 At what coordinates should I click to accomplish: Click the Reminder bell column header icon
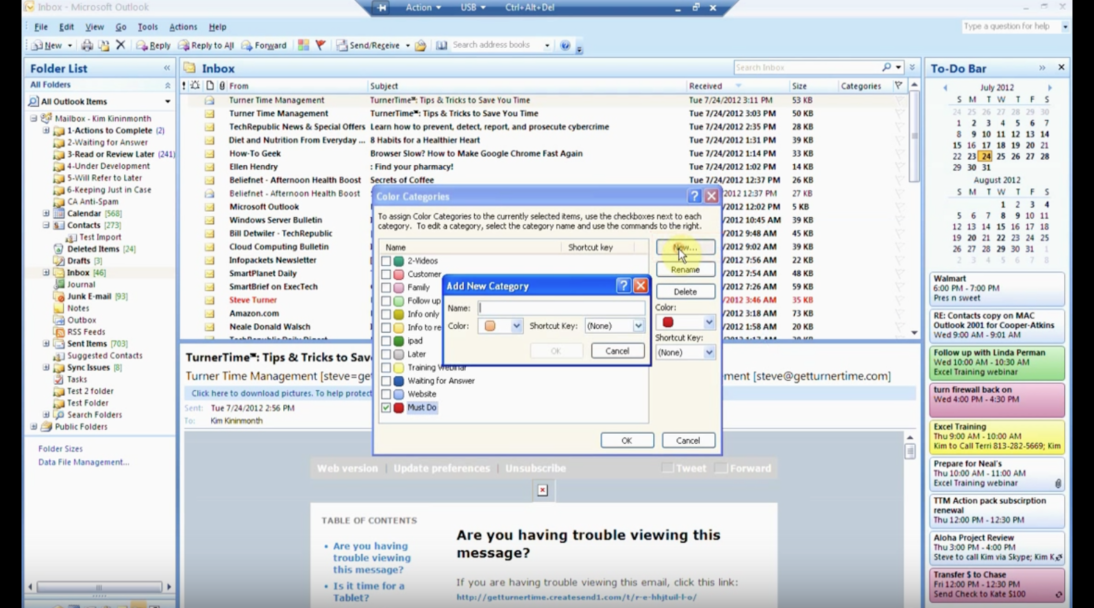point(195,86)
